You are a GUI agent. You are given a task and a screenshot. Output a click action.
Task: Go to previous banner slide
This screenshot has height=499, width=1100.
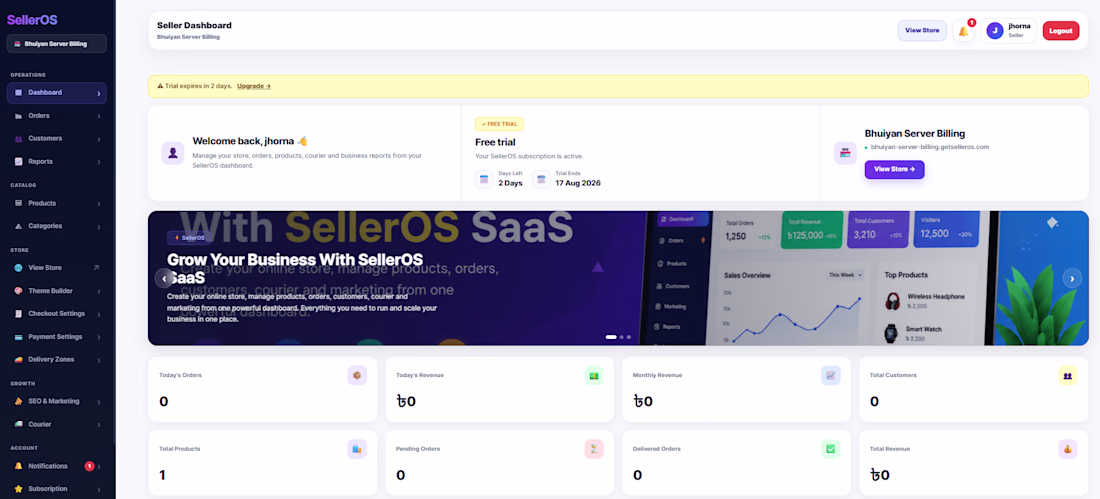click(x=164, y=279)
